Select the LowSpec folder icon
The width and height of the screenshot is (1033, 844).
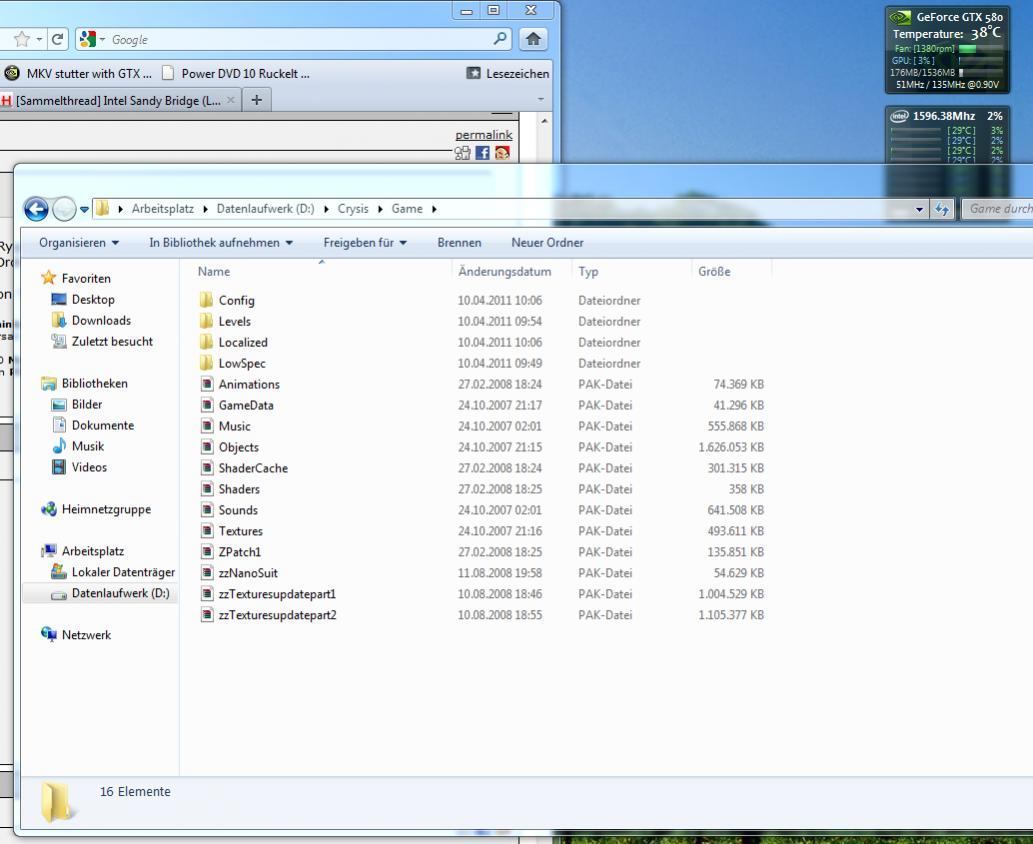[207, 363]
